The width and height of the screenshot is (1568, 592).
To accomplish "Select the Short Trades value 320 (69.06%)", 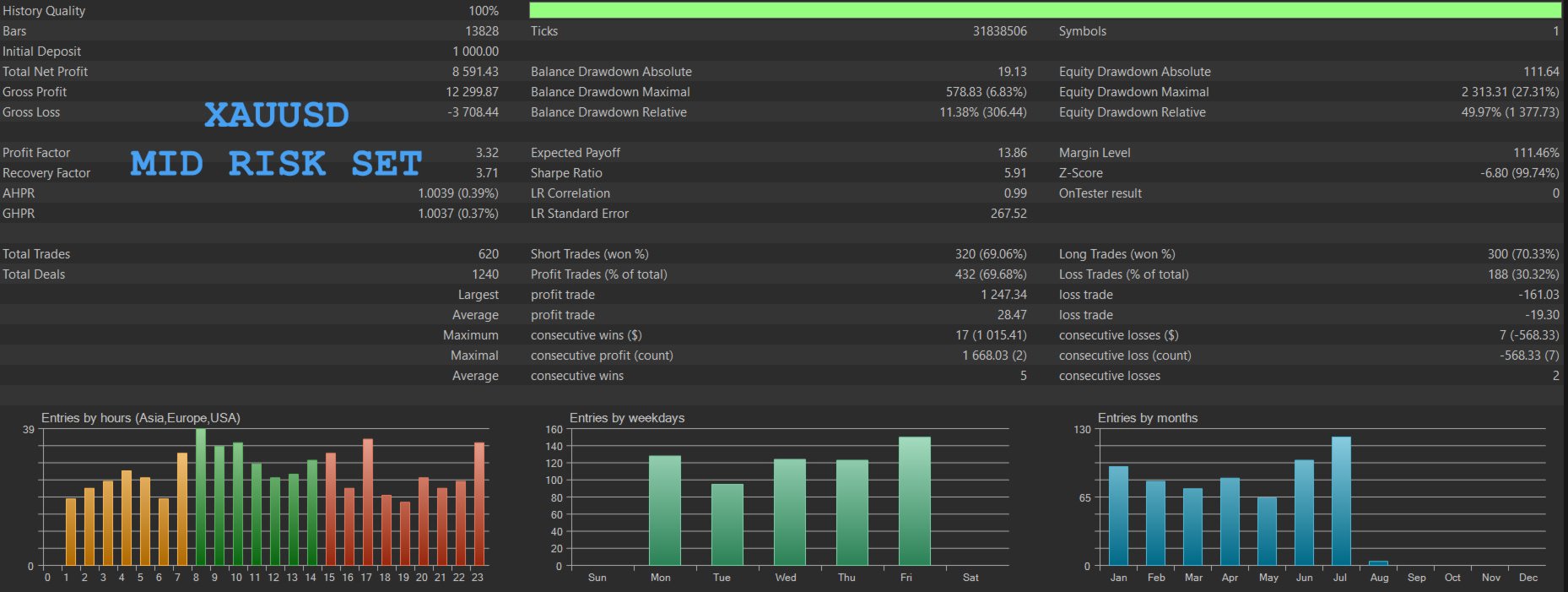I will (991, 254).
